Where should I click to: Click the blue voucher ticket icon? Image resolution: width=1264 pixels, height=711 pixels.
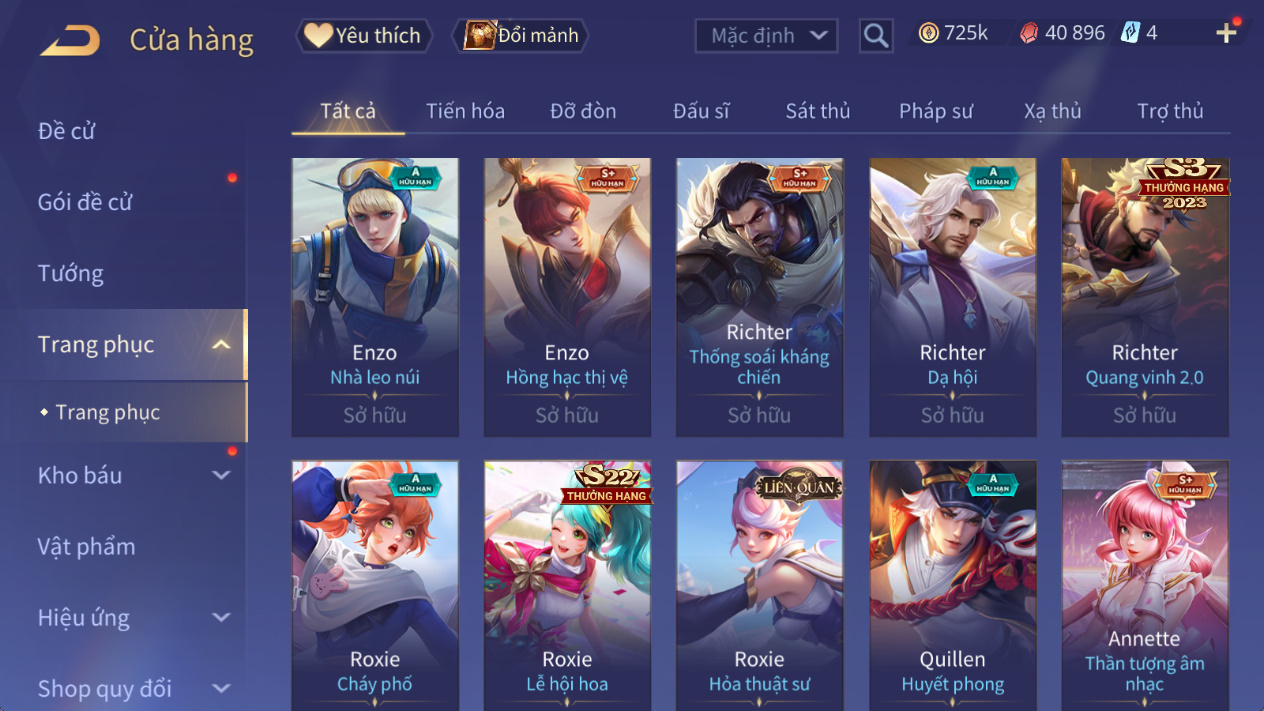click(1130, 33)
